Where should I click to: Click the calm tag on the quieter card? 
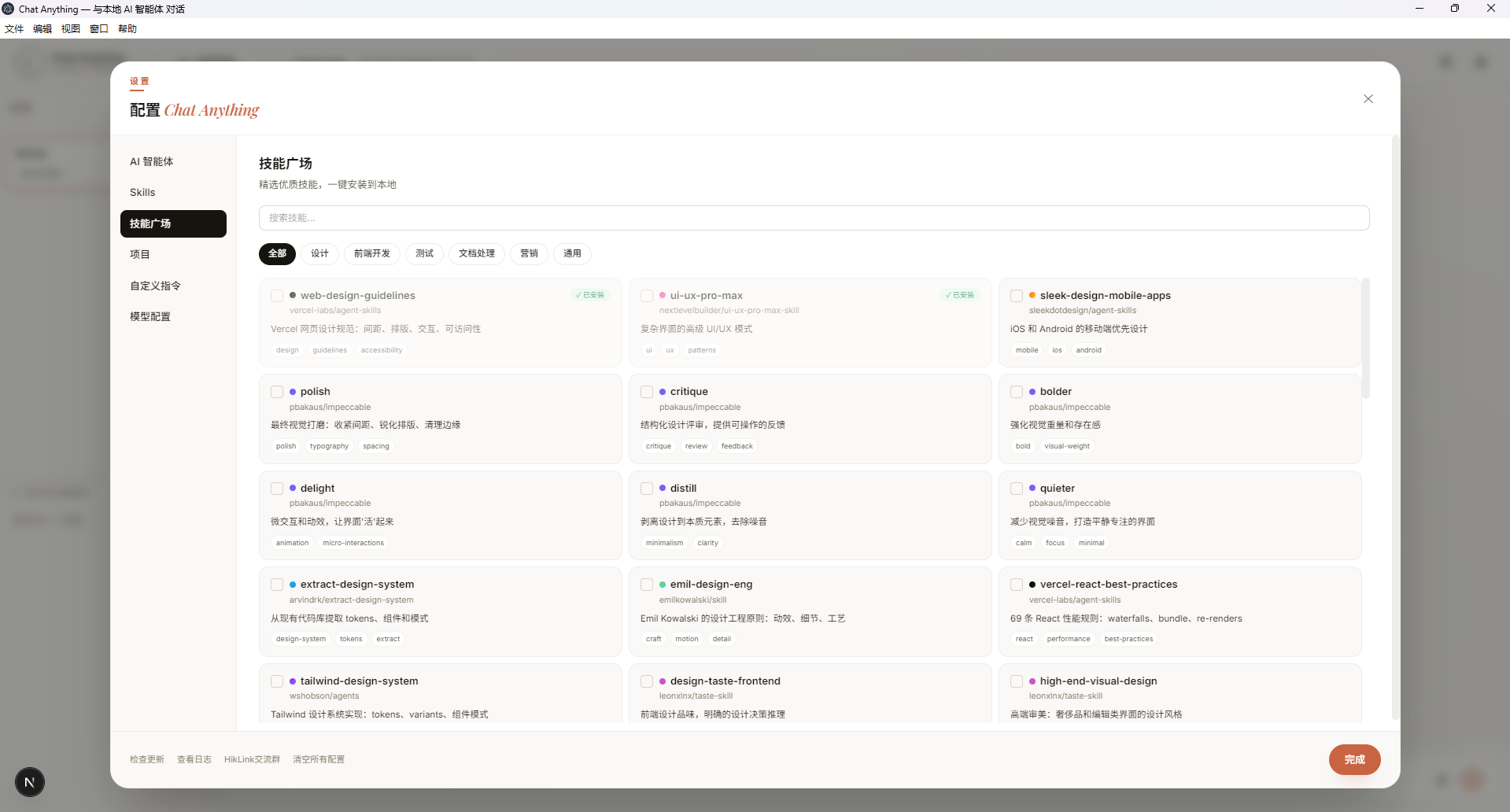[1024, 543]
